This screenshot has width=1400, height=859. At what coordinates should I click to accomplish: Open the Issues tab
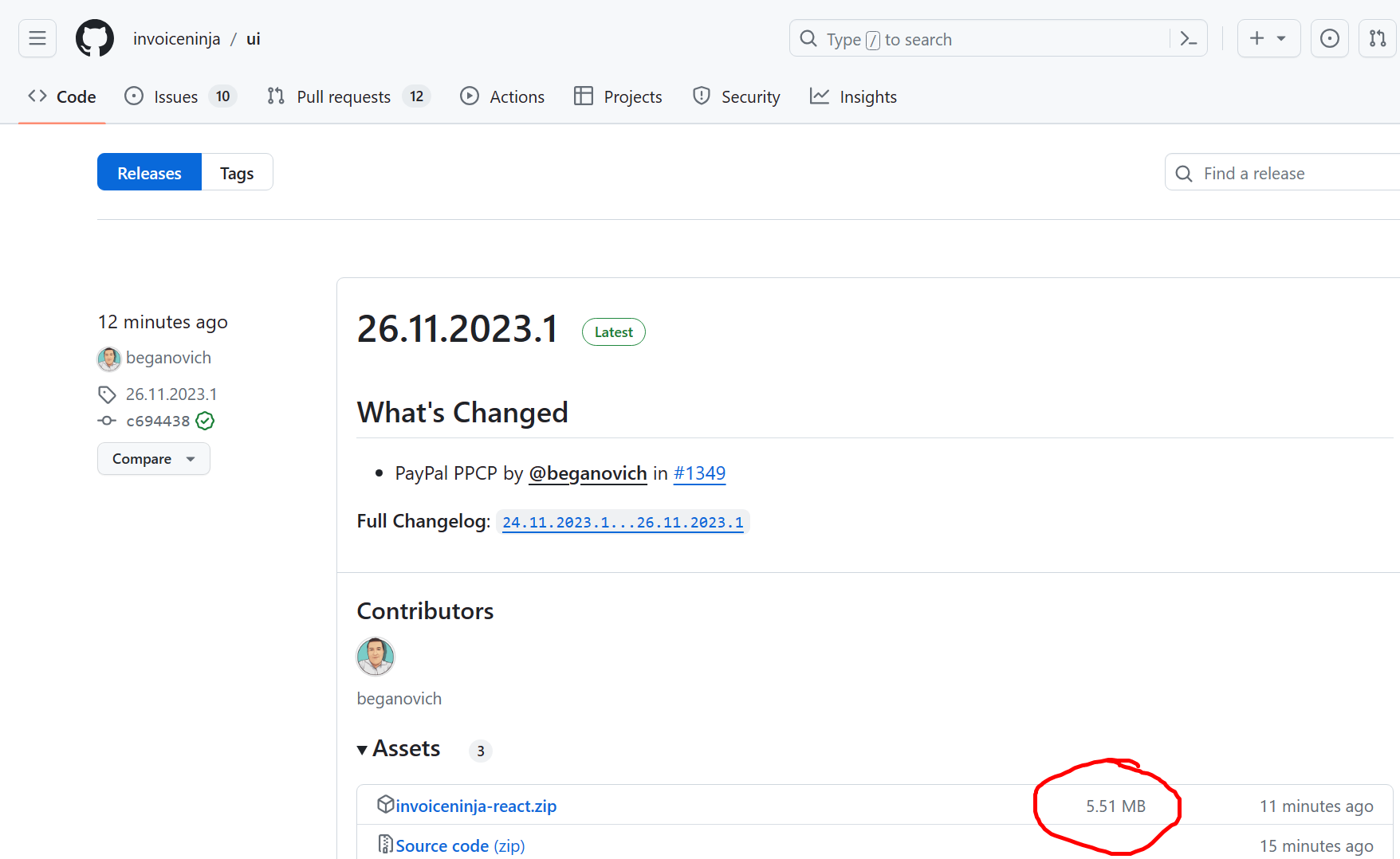180,97
